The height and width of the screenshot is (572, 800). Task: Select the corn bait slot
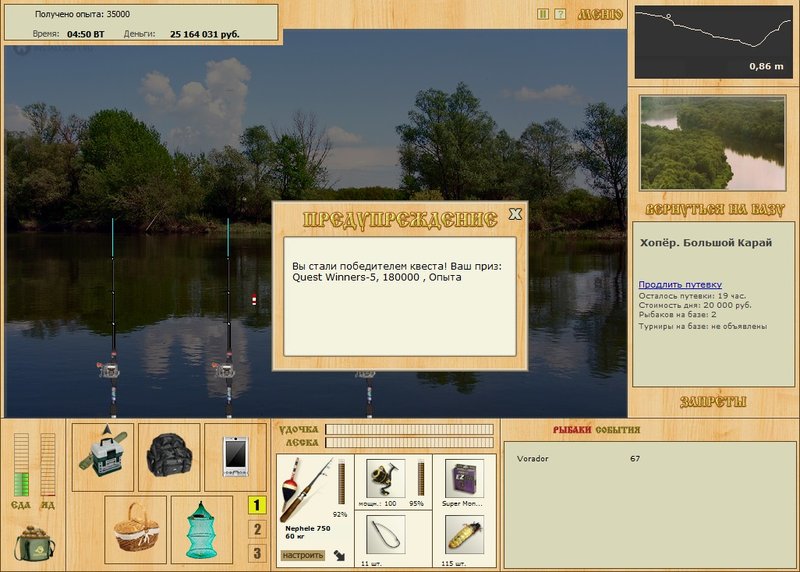(x=464, y=534)
